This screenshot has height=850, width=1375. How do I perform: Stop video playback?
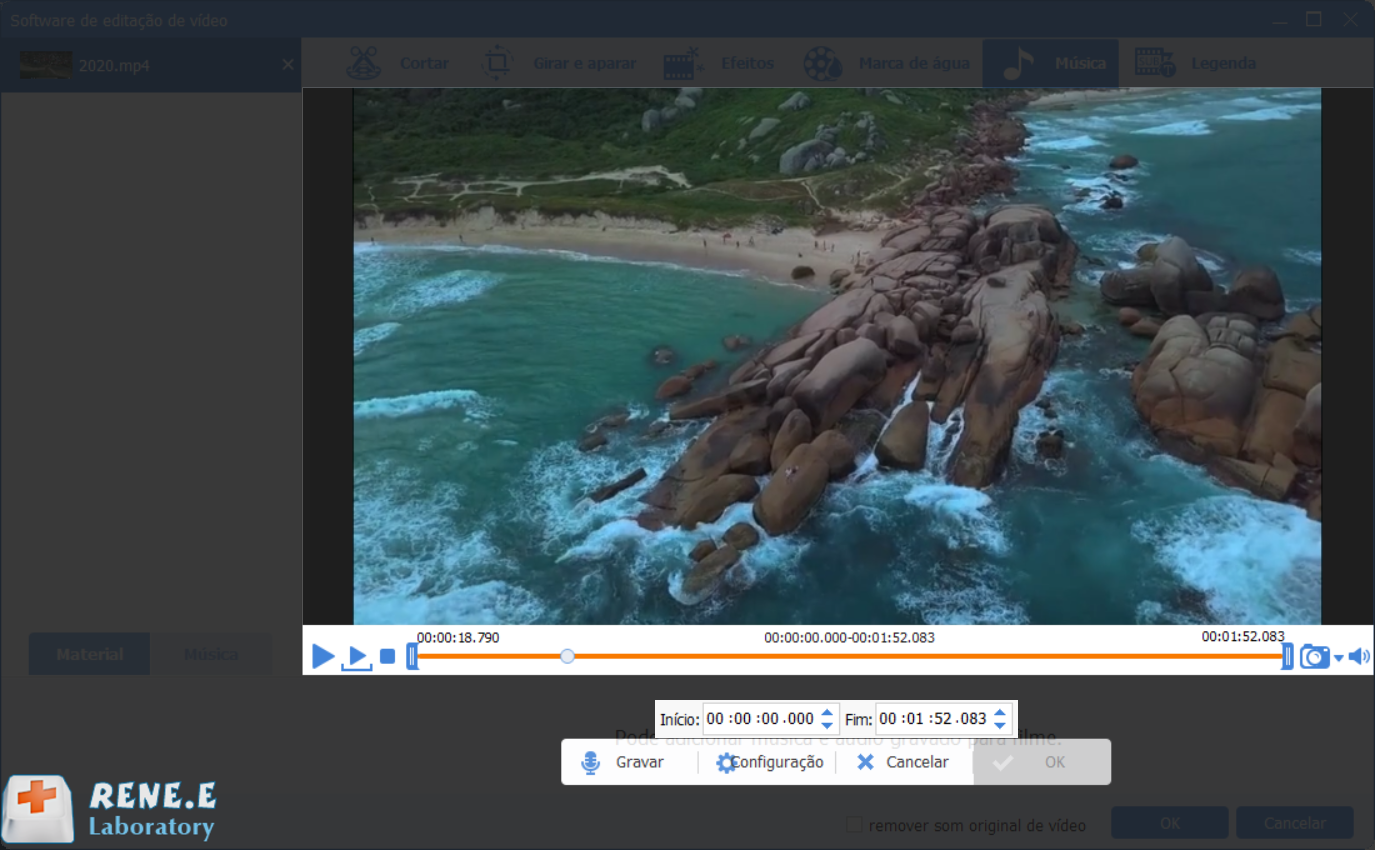point(387,657)
